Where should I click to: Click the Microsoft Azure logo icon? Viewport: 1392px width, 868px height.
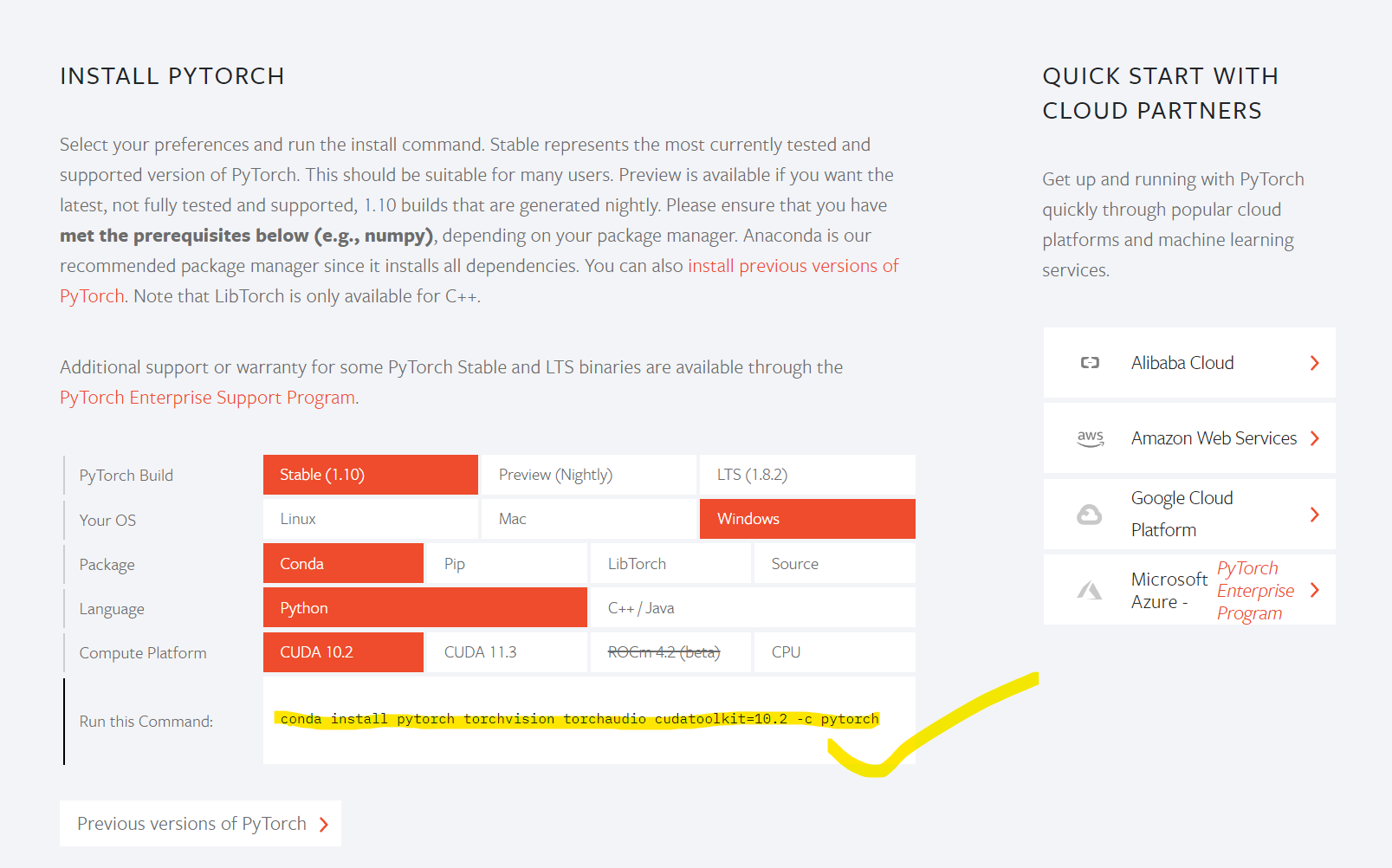click(1089, 591)
